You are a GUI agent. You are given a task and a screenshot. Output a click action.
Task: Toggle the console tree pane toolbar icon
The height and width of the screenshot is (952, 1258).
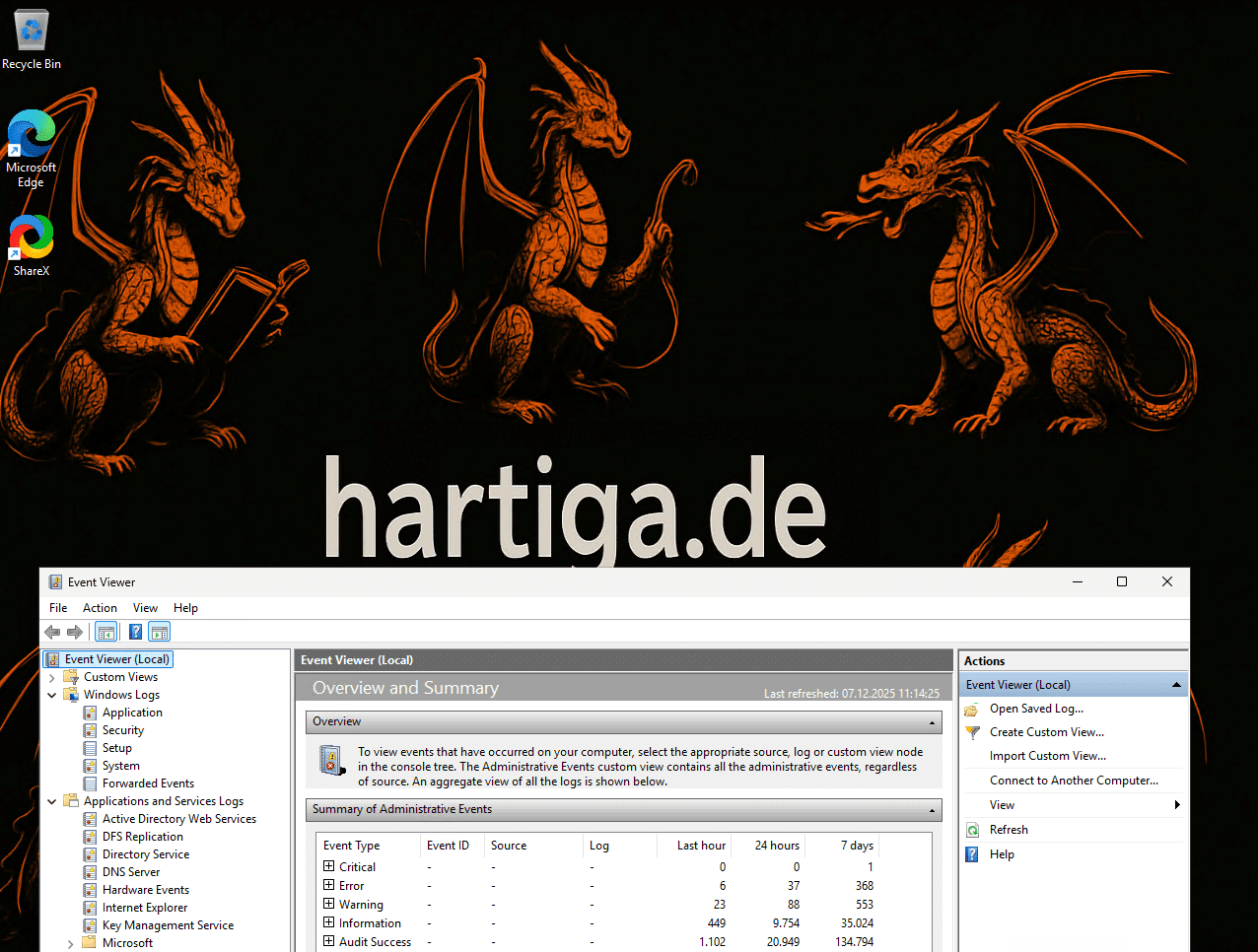click(105, 632)
